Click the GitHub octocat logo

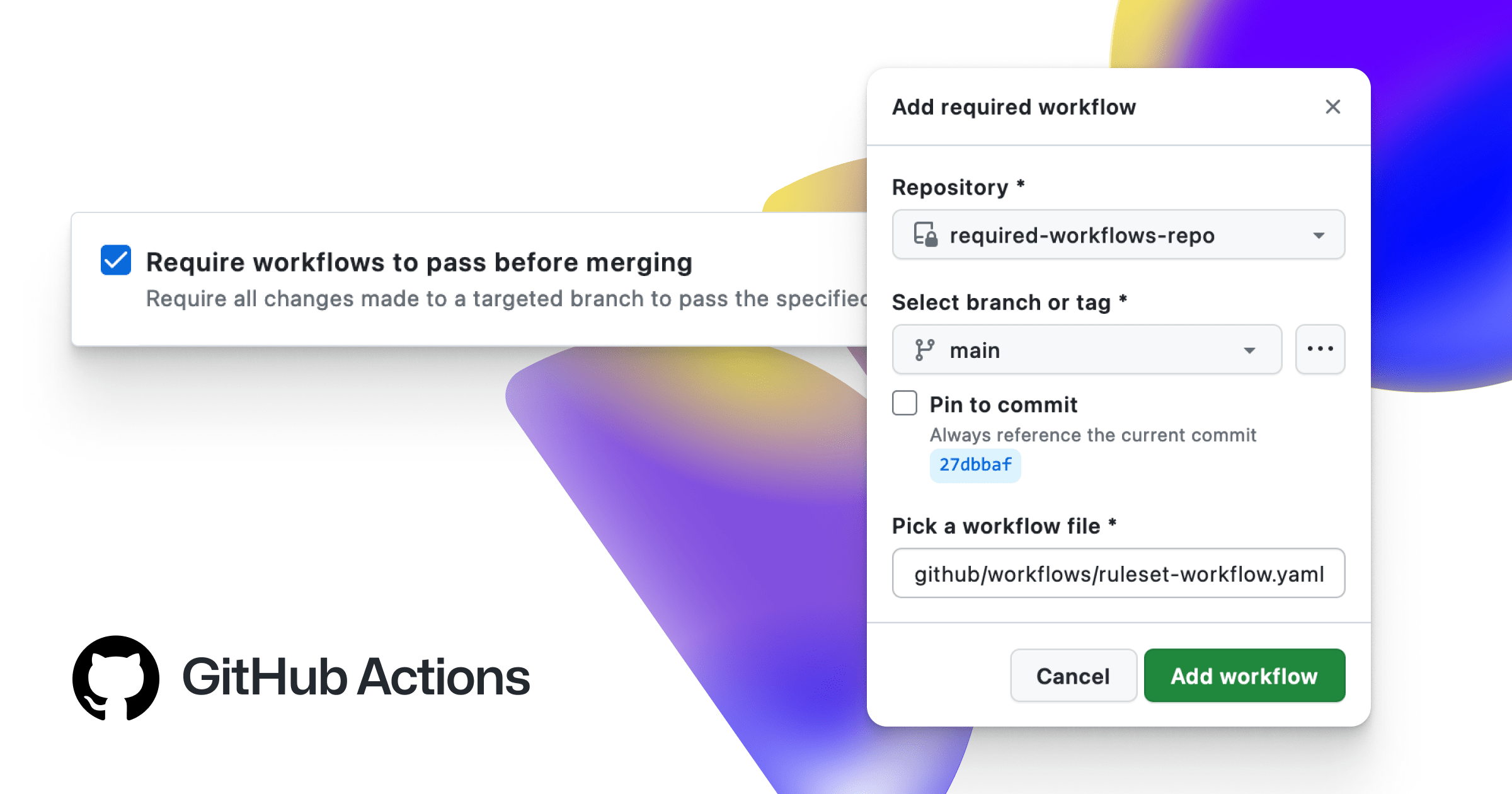(117, 677)
